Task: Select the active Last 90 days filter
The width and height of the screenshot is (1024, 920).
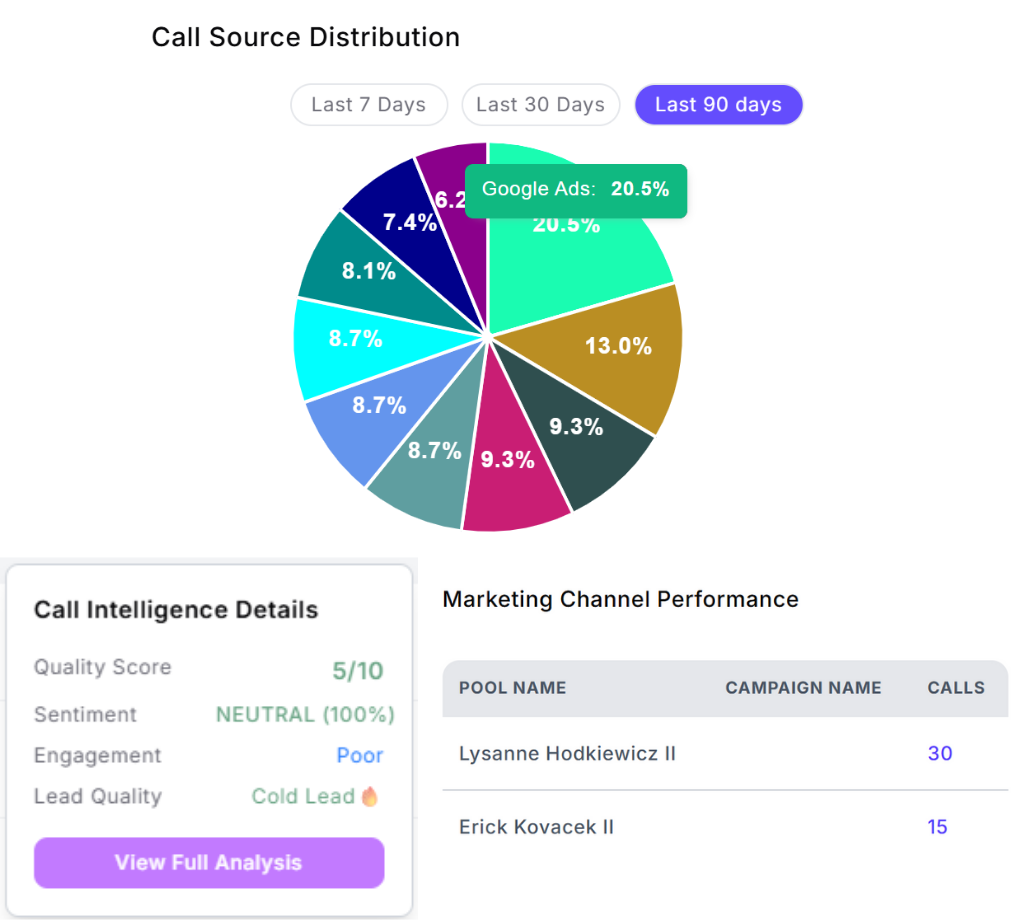Action: coord(718,104)
